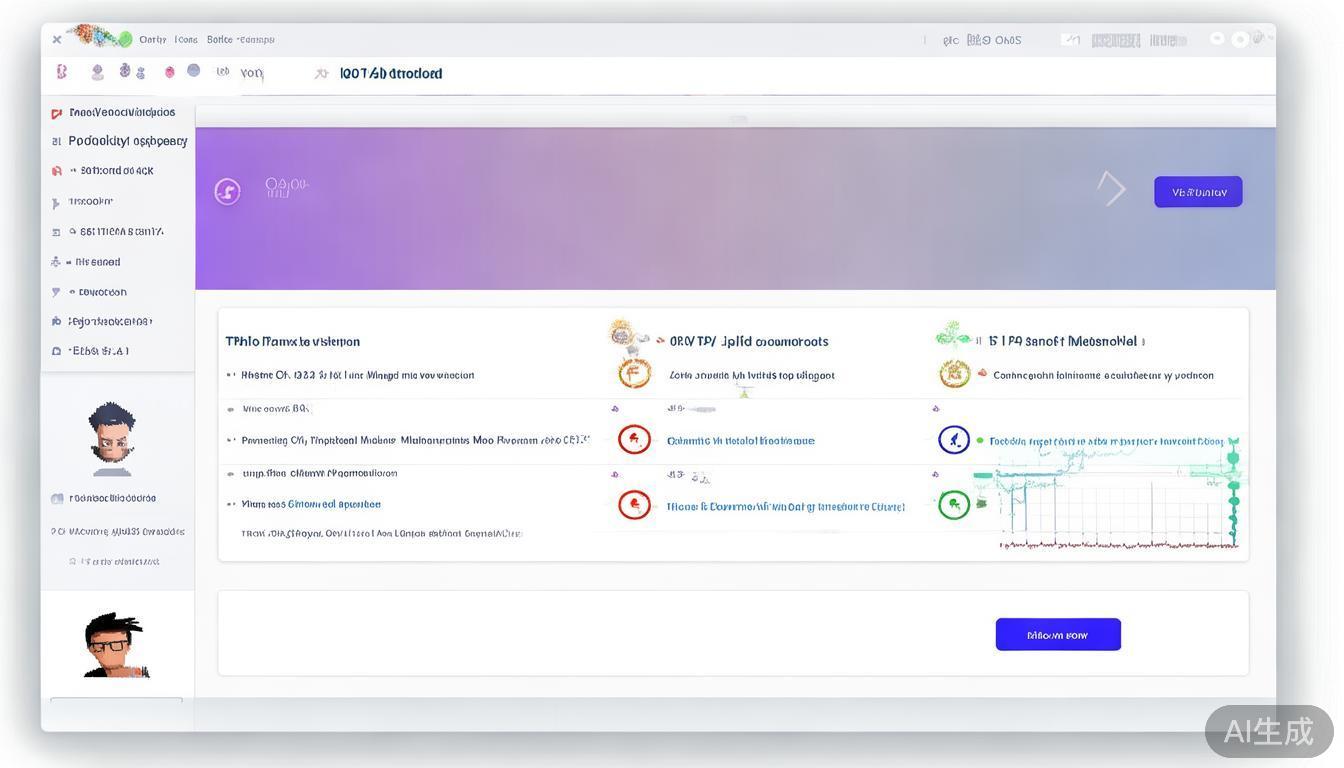This screenshot has height=768, width=1344.
Task: Collapse the sidebar item with the down-pointing triangle
Action: (56, 292)
